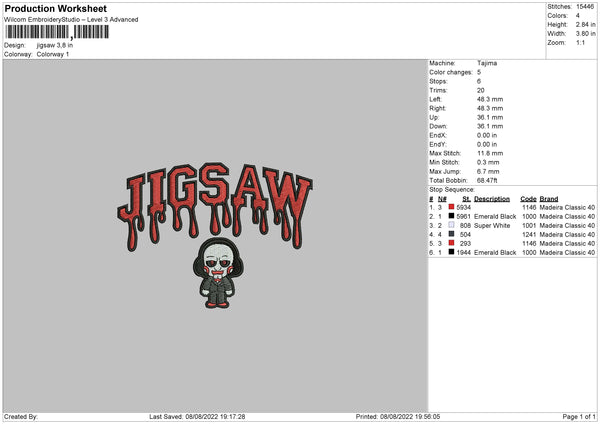Click the Description column header

[491, 198]
